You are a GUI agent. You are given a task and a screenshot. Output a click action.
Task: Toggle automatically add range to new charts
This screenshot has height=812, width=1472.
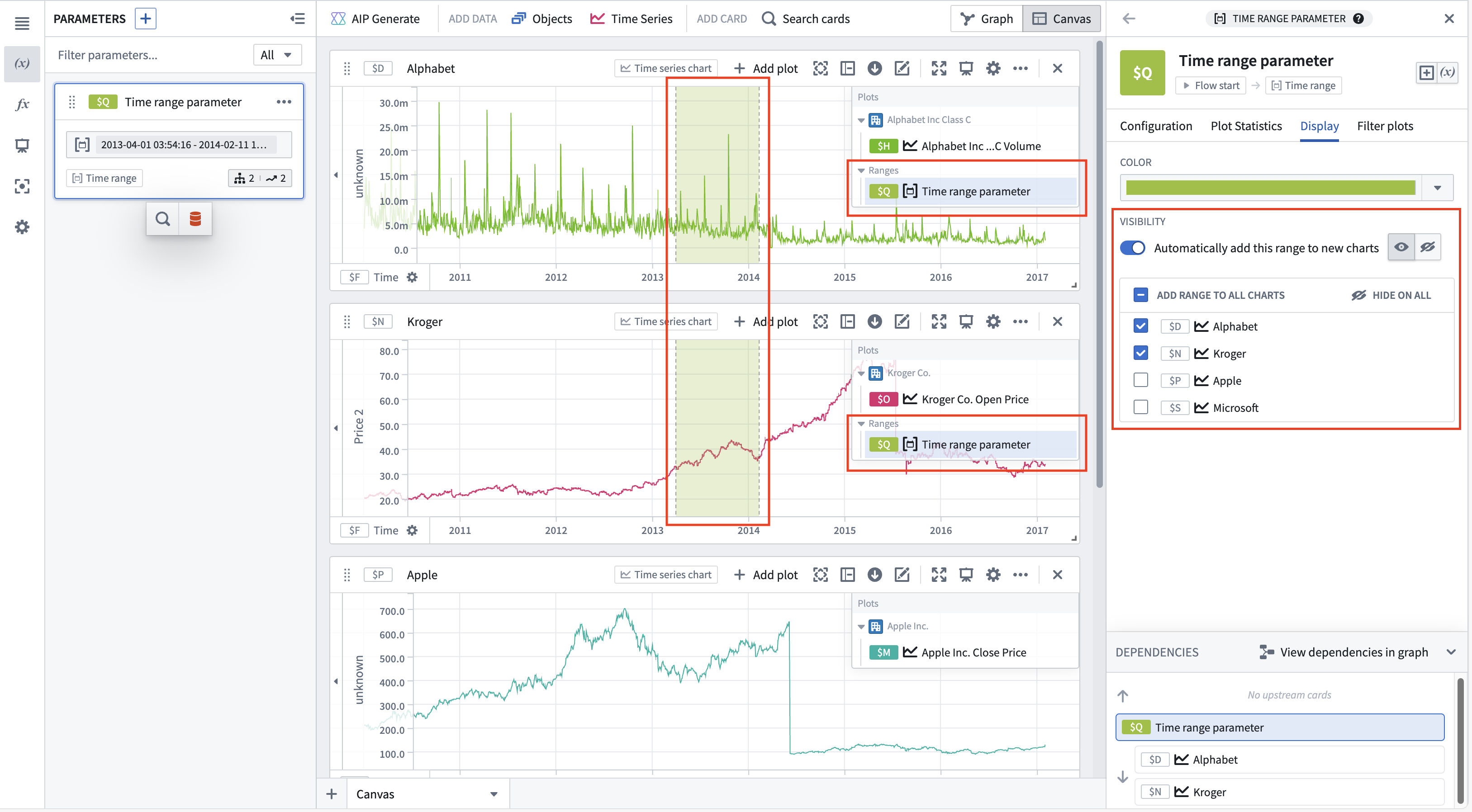coord(1133,248)
